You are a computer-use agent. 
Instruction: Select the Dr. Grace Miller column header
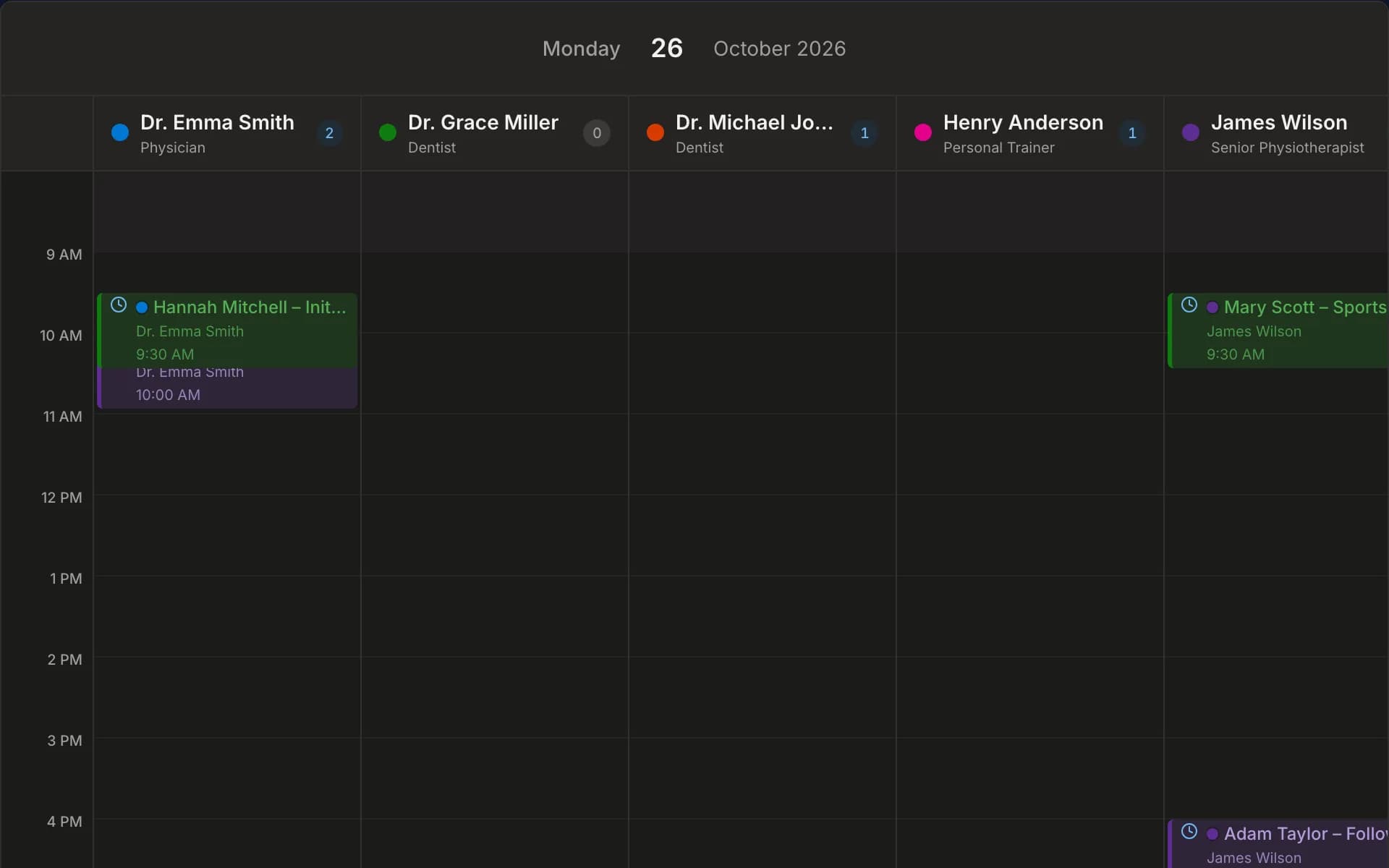click(495, 133)
